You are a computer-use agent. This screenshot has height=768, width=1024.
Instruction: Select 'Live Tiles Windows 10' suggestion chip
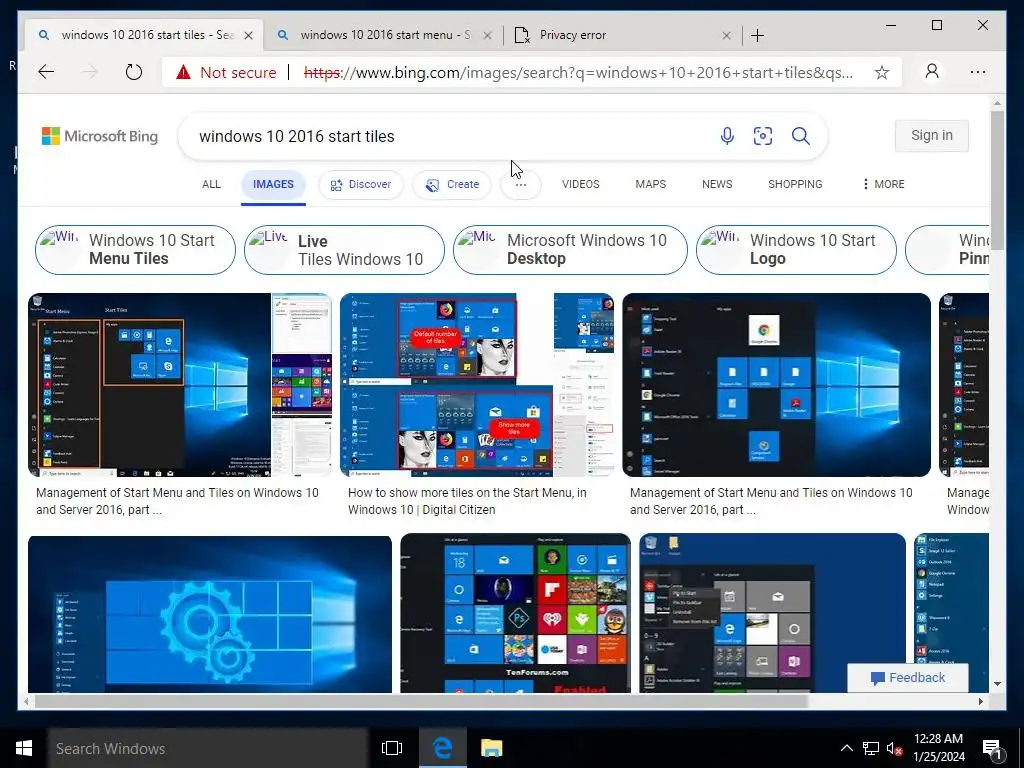(344, 249)
